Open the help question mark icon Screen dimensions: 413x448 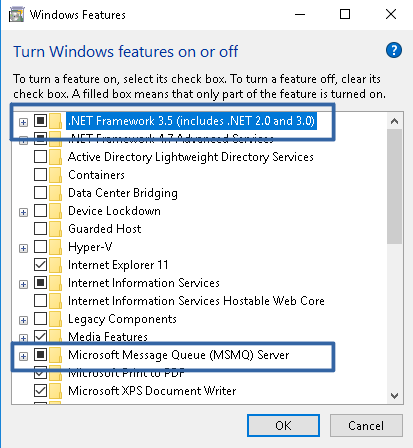click(394, 50)
